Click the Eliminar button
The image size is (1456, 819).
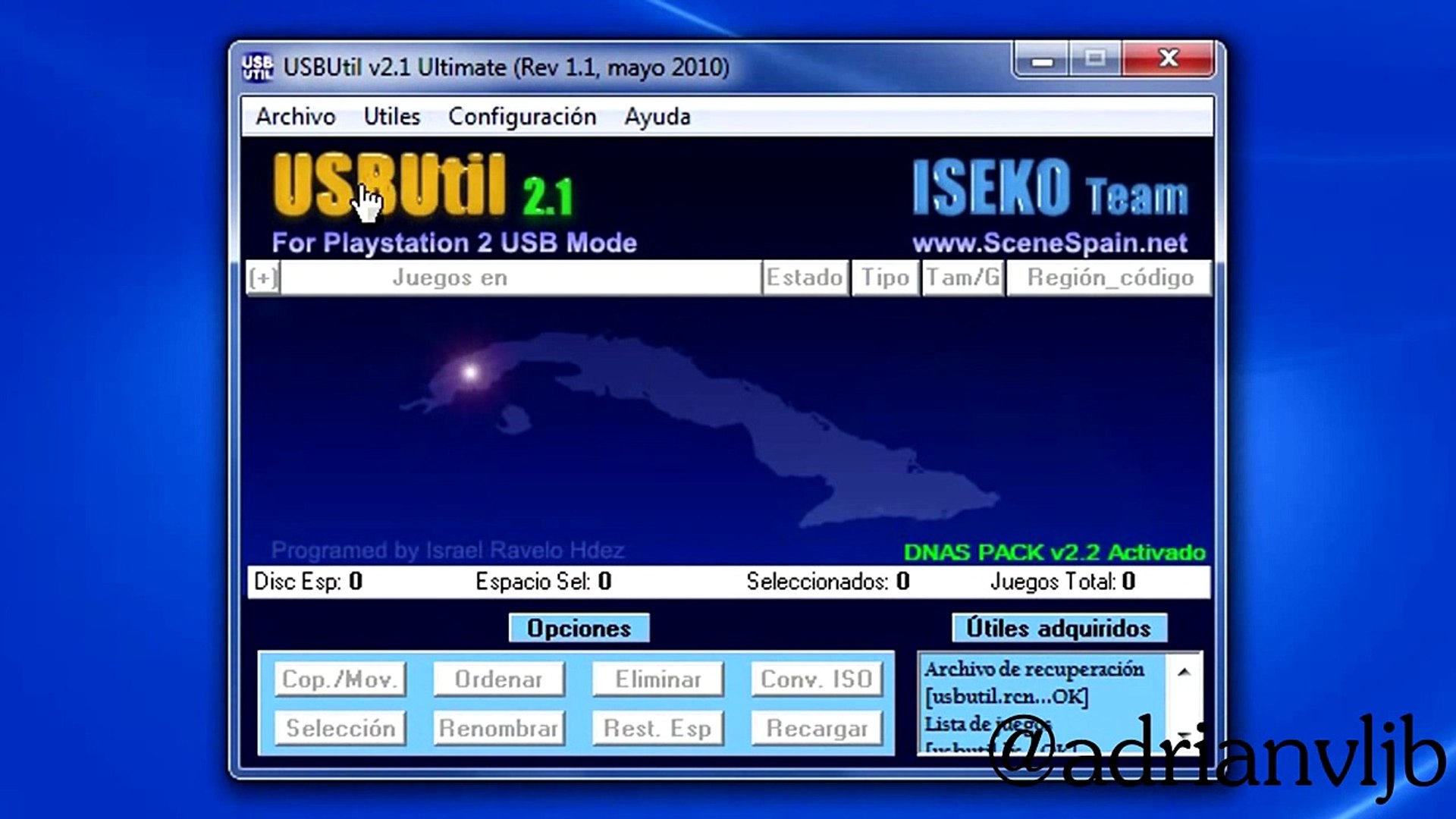[658, 679]
